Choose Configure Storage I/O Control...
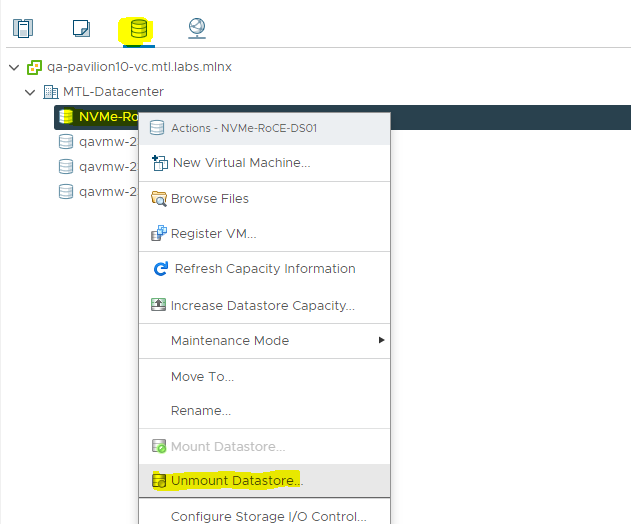 tap(264, 516)
